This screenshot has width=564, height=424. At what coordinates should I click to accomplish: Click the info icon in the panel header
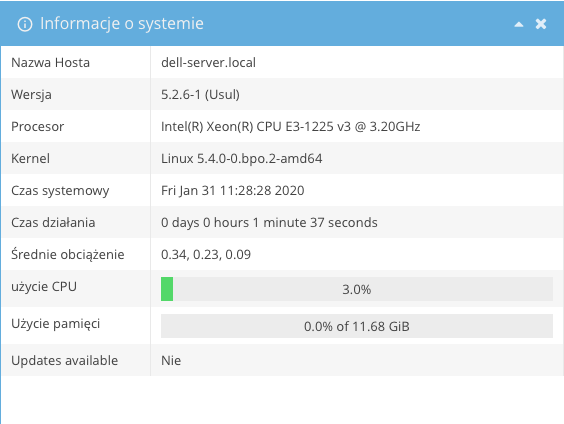pos(25,24)
